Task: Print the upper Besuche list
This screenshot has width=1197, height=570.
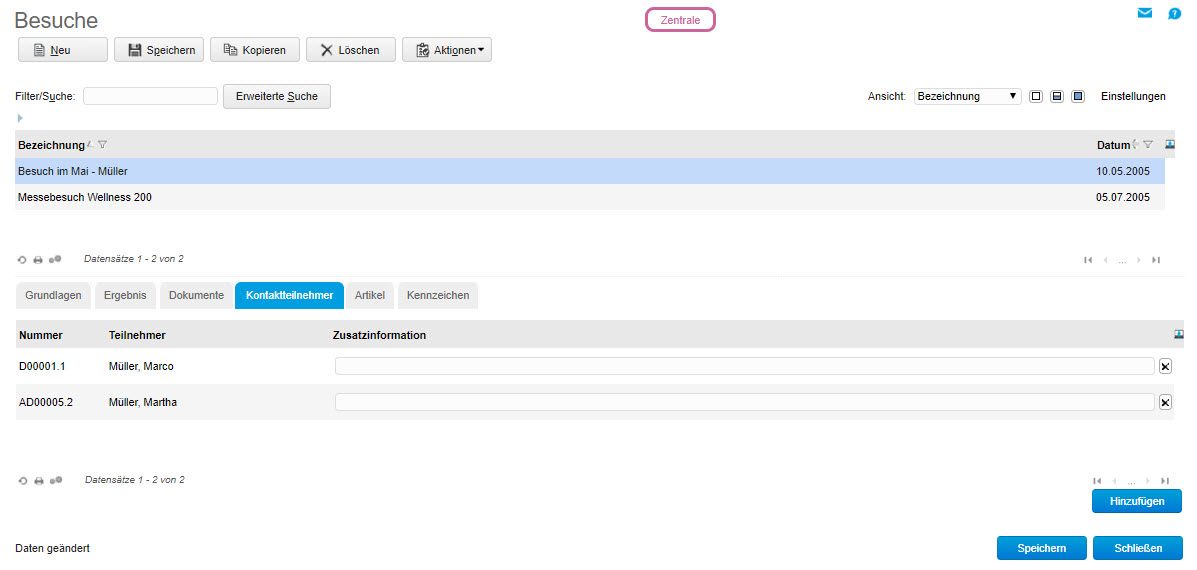Action: 38,259
